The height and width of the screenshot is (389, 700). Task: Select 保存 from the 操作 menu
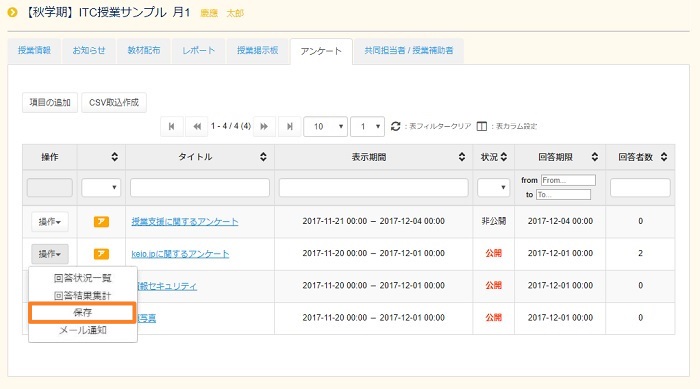click(83, 313)
